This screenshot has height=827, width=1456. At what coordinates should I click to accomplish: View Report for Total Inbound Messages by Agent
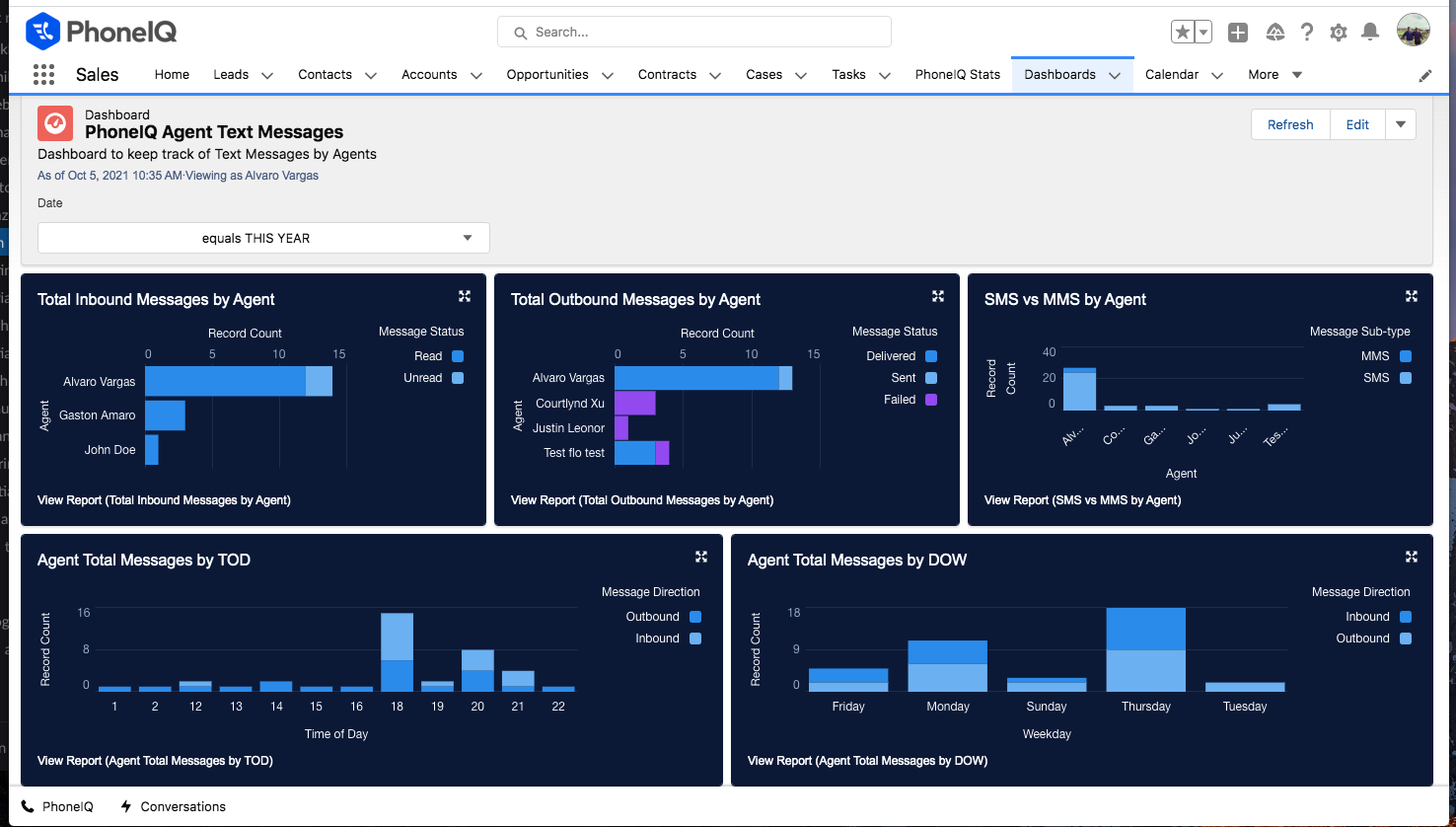point(164,500)
